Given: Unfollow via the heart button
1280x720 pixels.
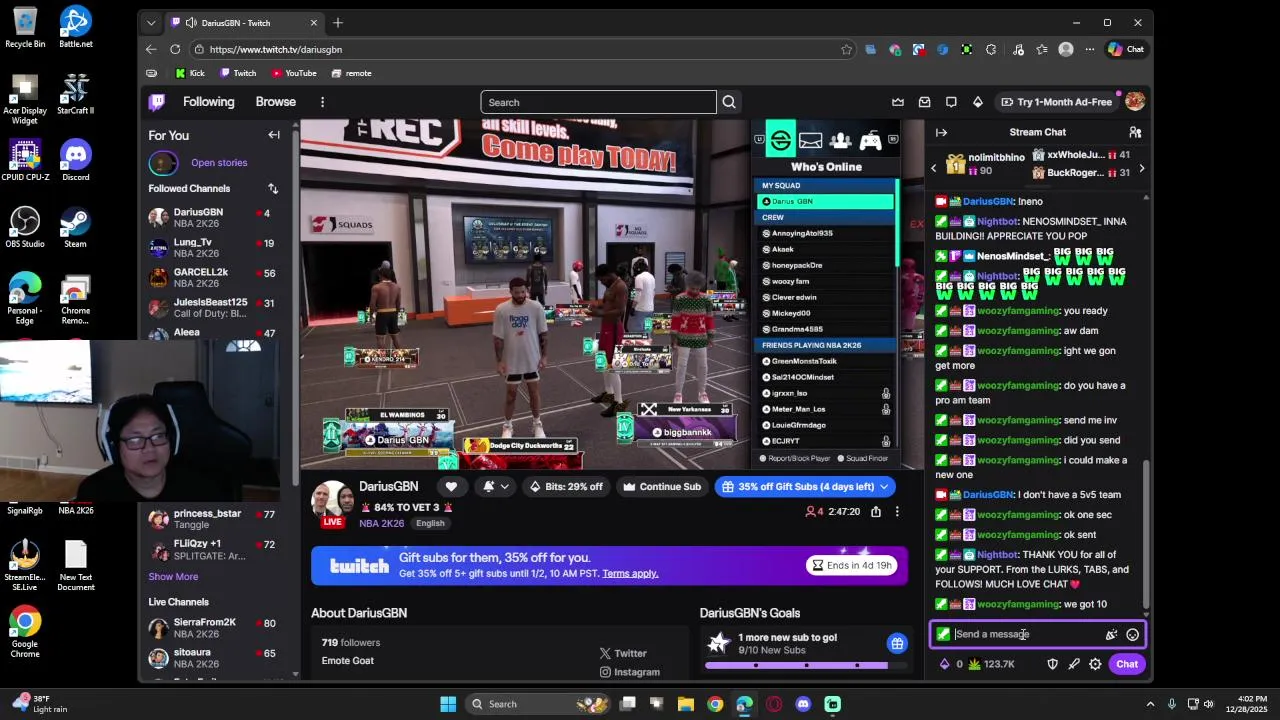Looking at the screenshot, I should click(451, 487).
